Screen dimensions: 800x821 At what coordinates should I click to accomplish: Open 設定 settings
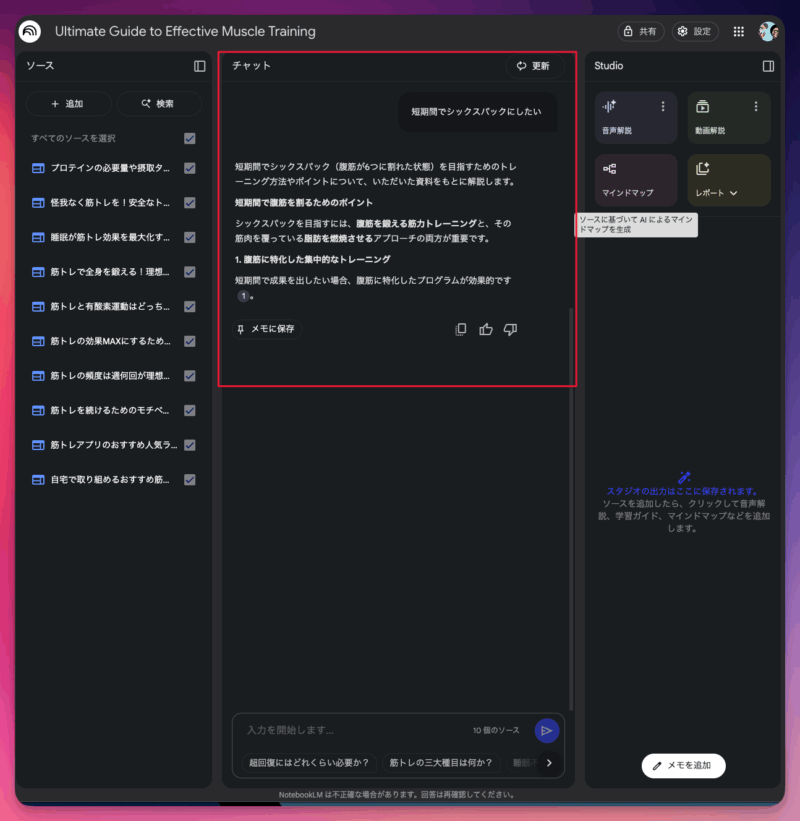(x=695, y=31)
